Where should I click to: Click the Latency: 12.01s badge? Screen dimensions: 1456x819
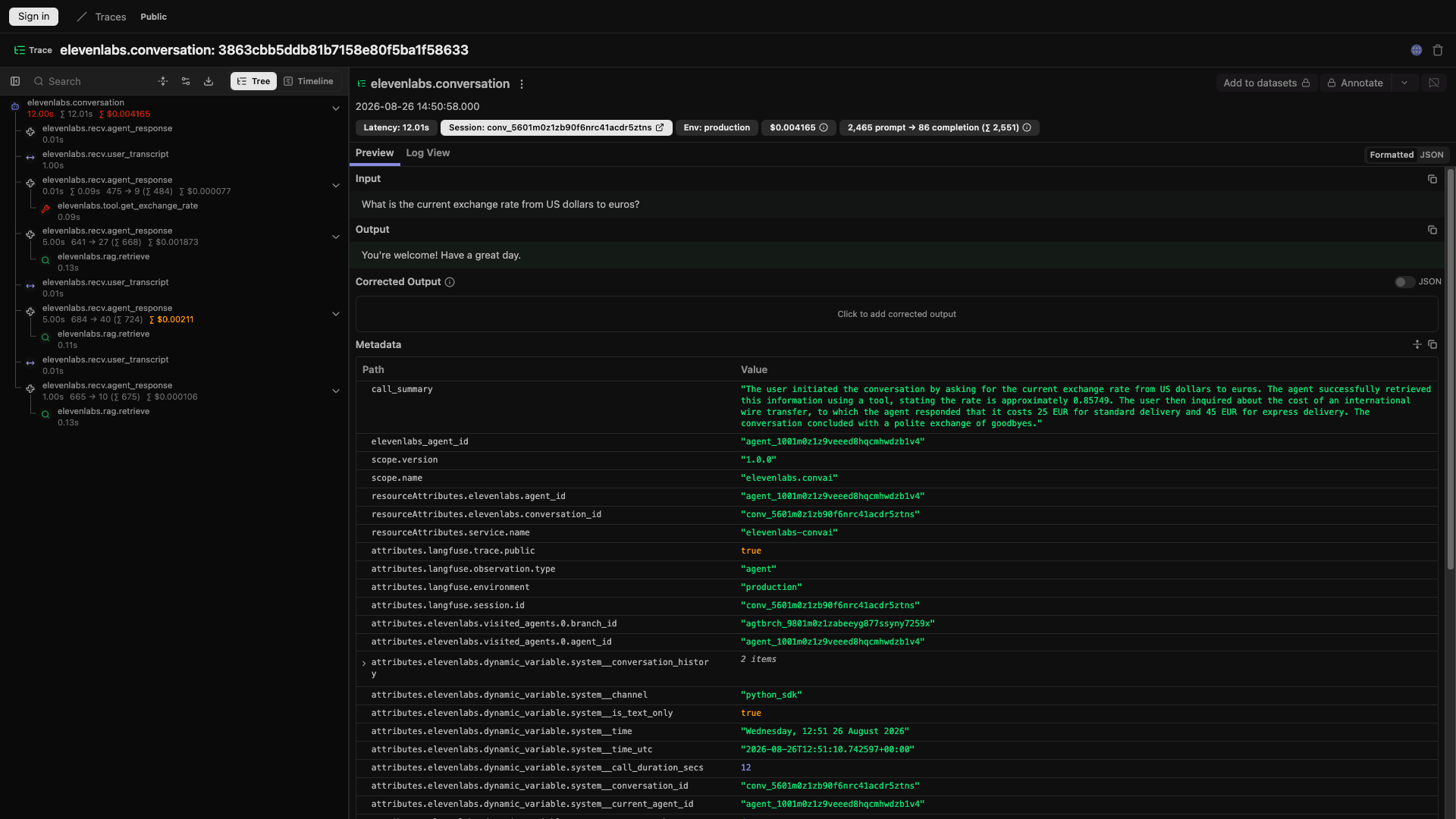(x=396, y=127)
